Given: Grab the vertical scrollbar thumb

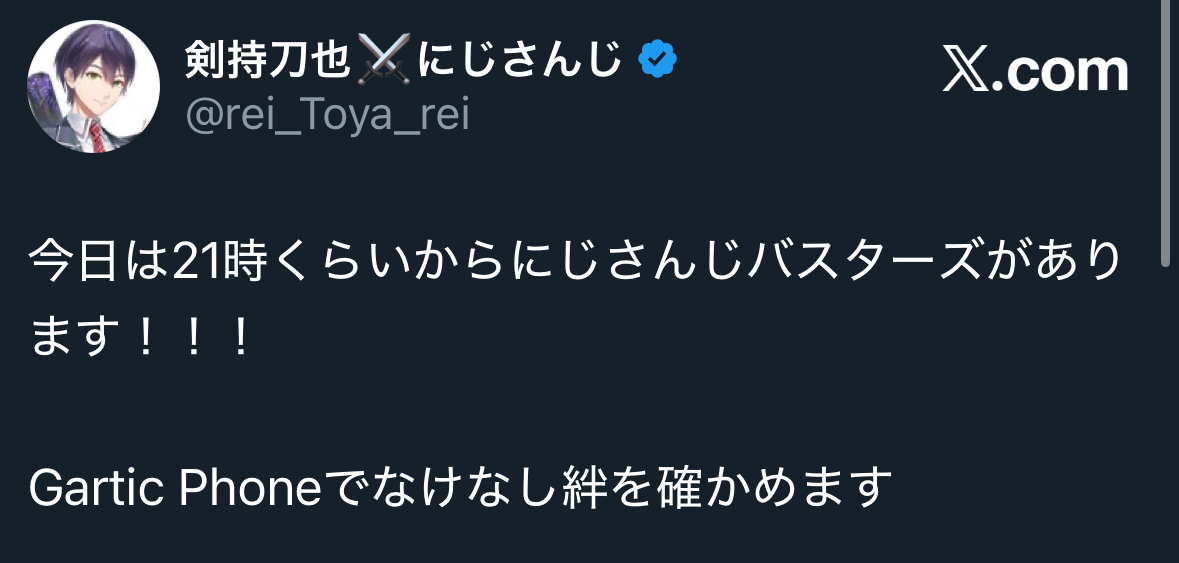Looking at the screenshot, I should tap(1165, 130).
